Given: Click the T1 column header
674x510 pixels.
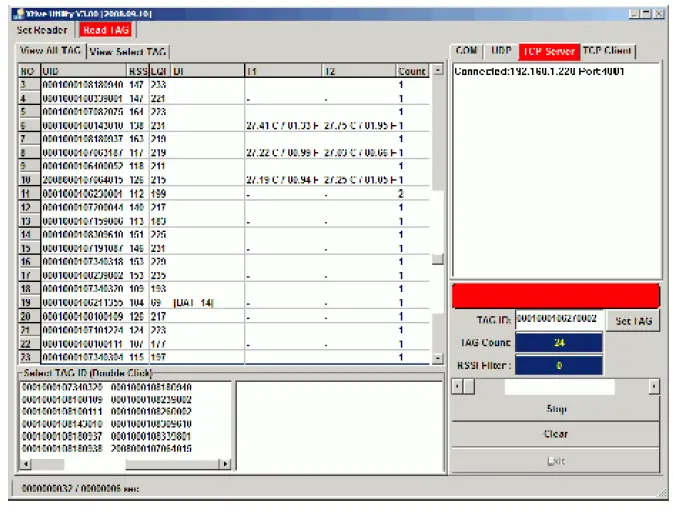Looking at the screenshot, I should 283,71.
